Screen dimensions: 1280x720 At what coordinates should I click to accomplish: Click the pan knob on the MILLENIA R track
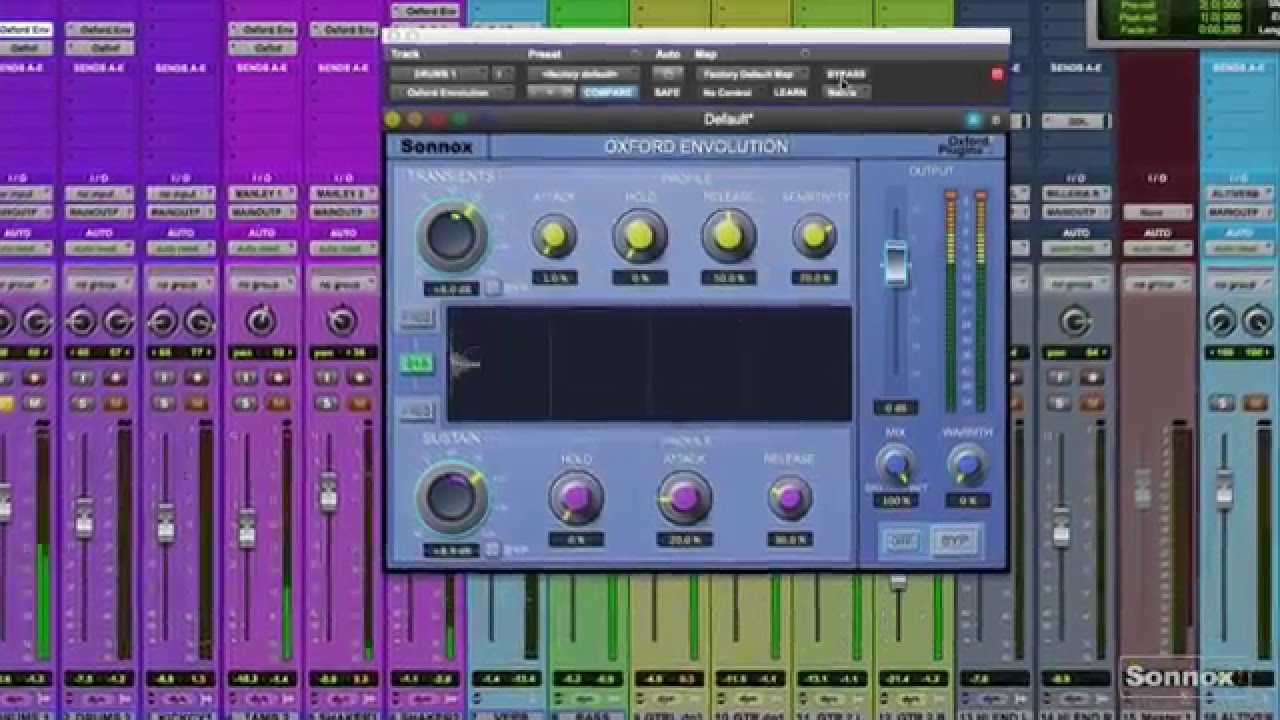(x=1075, y=321)
